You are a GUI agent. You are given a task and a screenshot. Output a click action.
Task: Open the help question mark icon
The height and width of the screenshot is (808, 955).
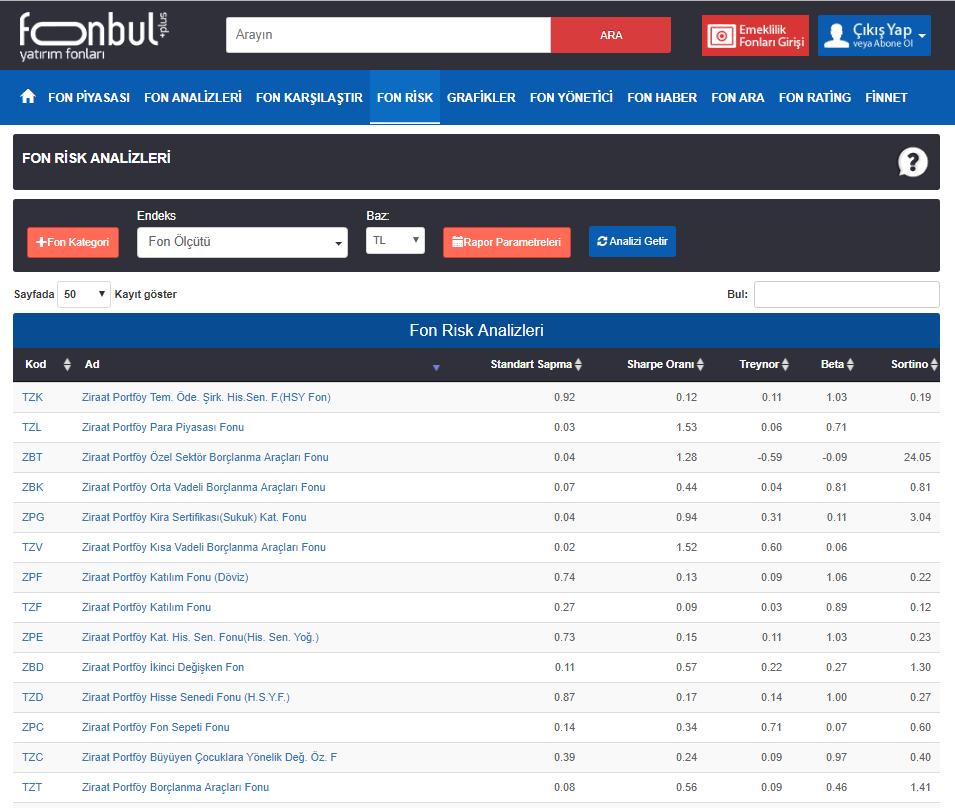click(x=912, y=162)
